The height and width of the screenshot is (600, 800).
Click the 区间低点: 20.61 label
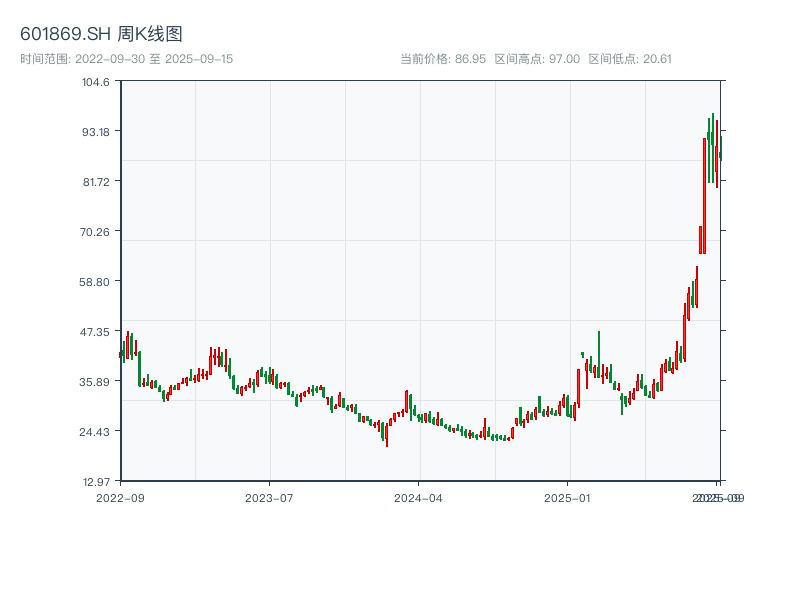630,59
